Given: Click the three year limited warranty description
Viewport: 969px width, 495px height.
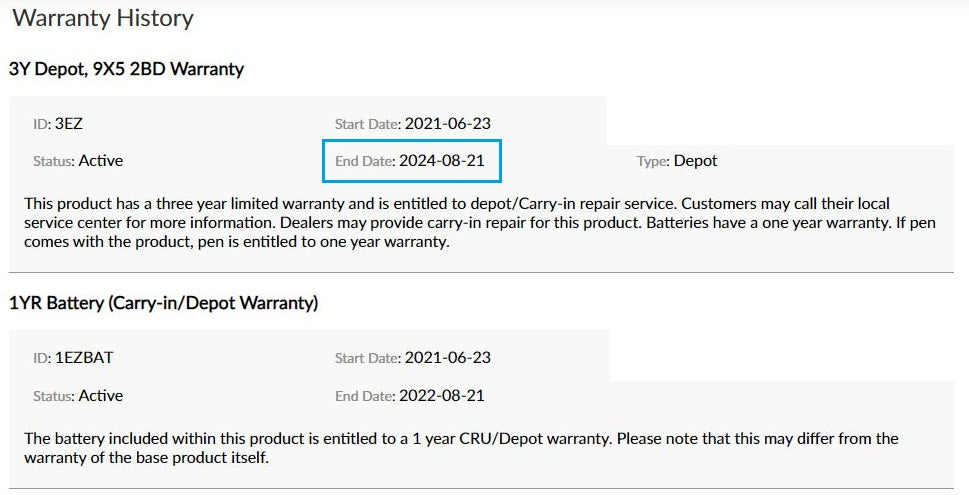Looking at the screenshot, I should tap(480, 223).
